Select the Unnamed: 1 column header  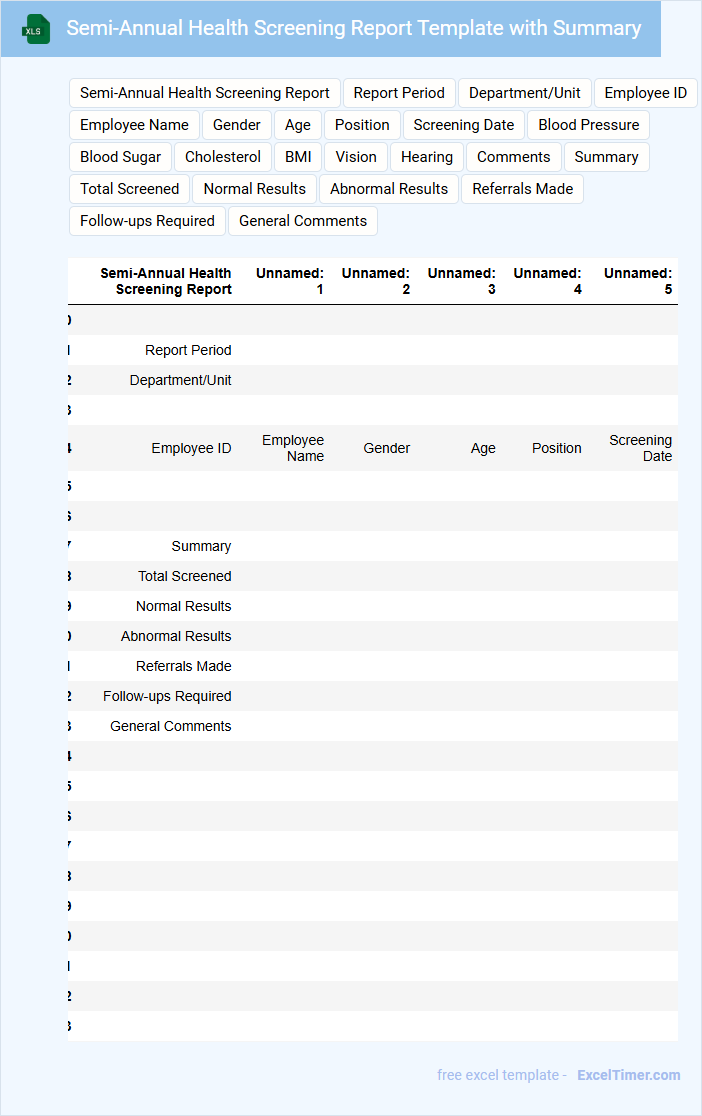pos(290,281)
